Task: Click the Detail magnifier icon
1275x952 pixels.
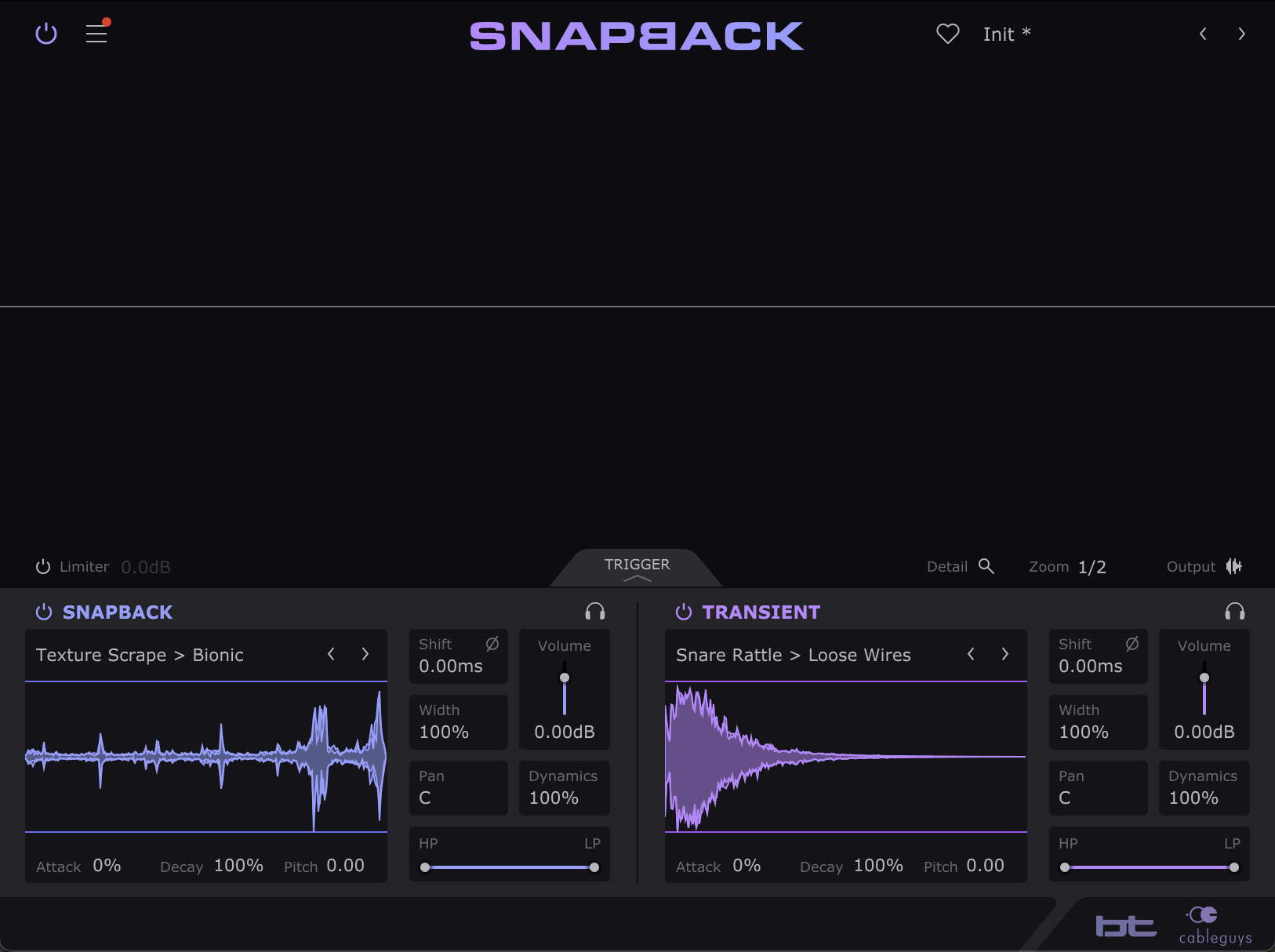Action: [x=986, y=566]
